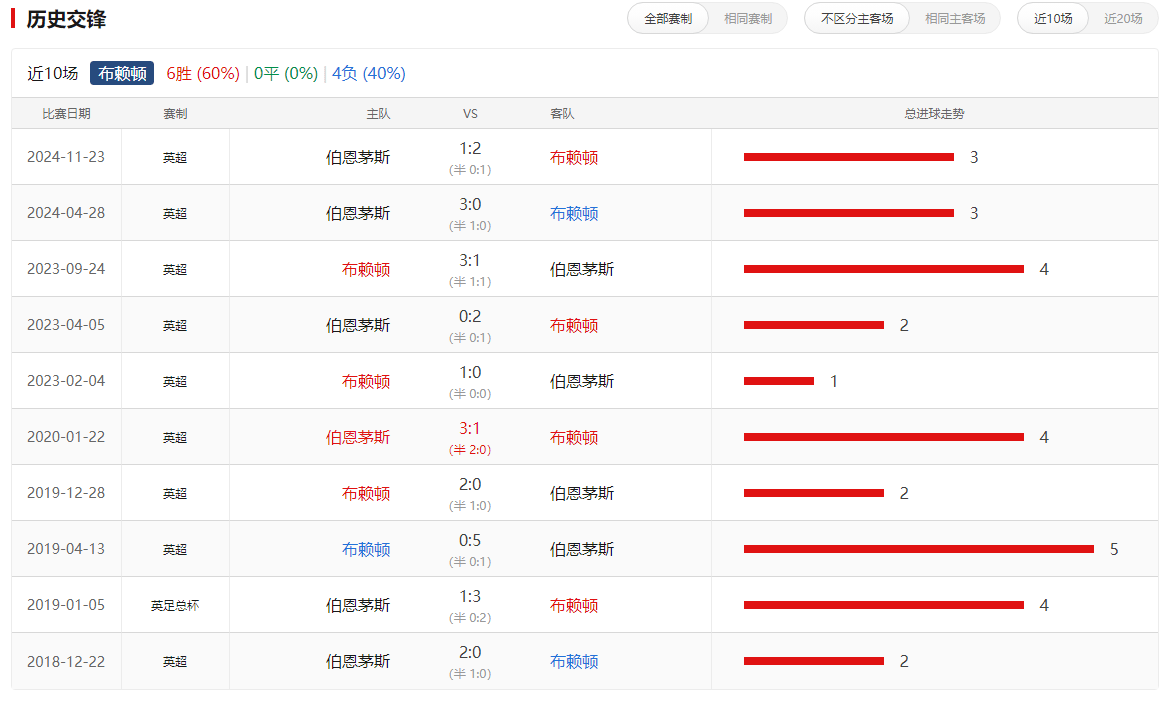Click red 3:1 score of 2020-01-22 match
Screen dimensions: 1166x711
tap(470, 429)
